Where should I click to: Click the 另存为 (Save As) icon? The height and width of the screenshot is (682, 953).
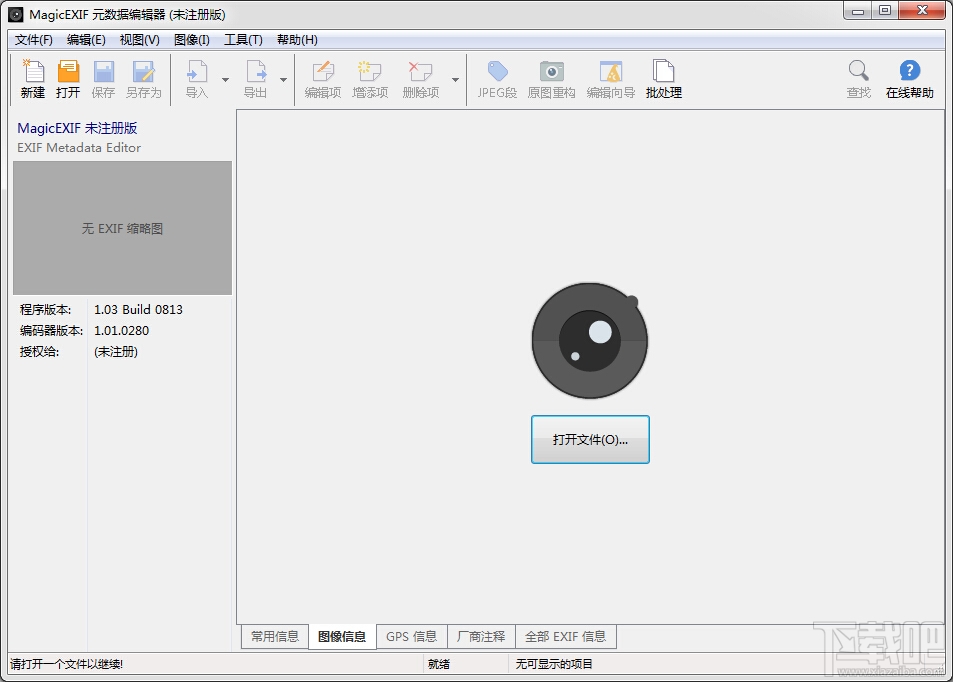tap(143, 79)
